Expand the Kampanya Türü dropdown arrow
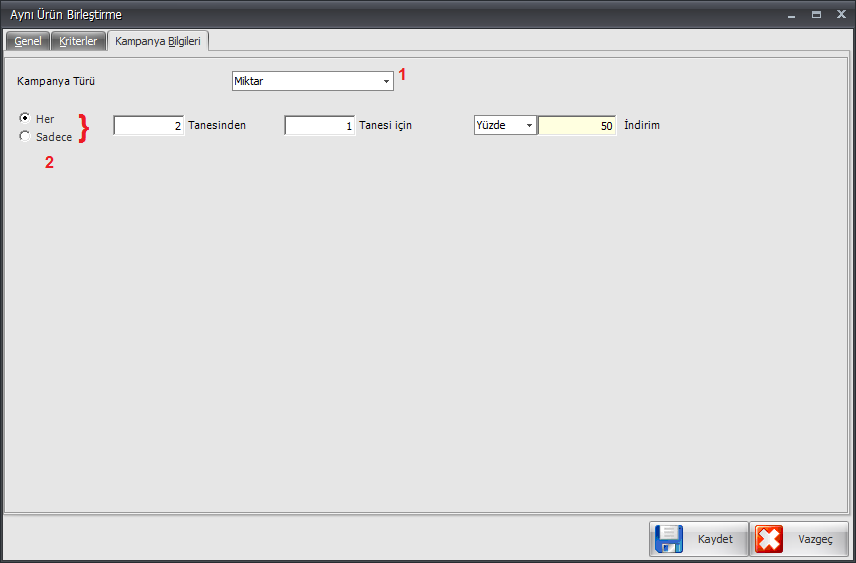 pyautogui.click(x=386, y=81)
